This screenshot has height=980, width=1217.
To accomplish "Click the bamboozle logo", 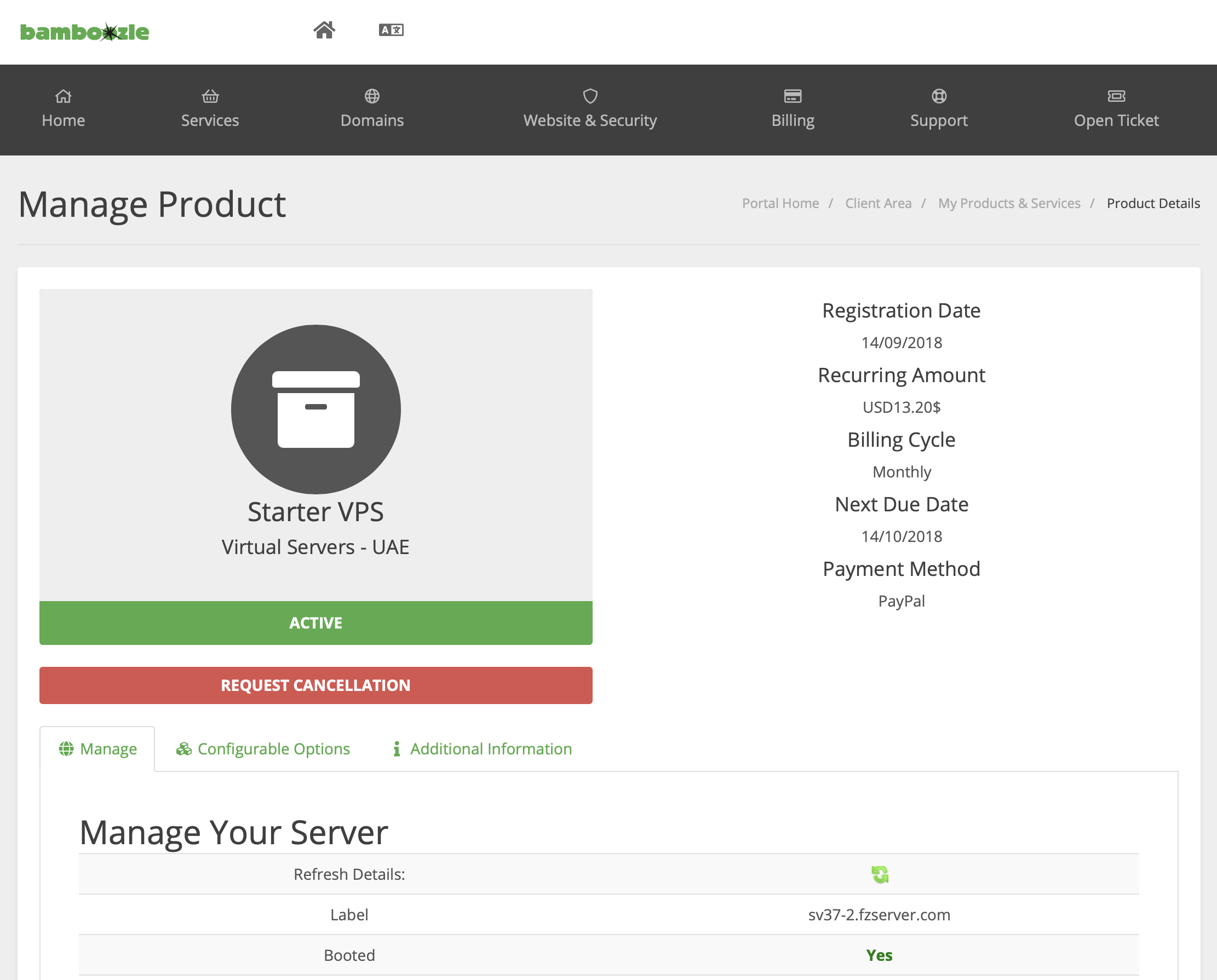I will 85,32.
